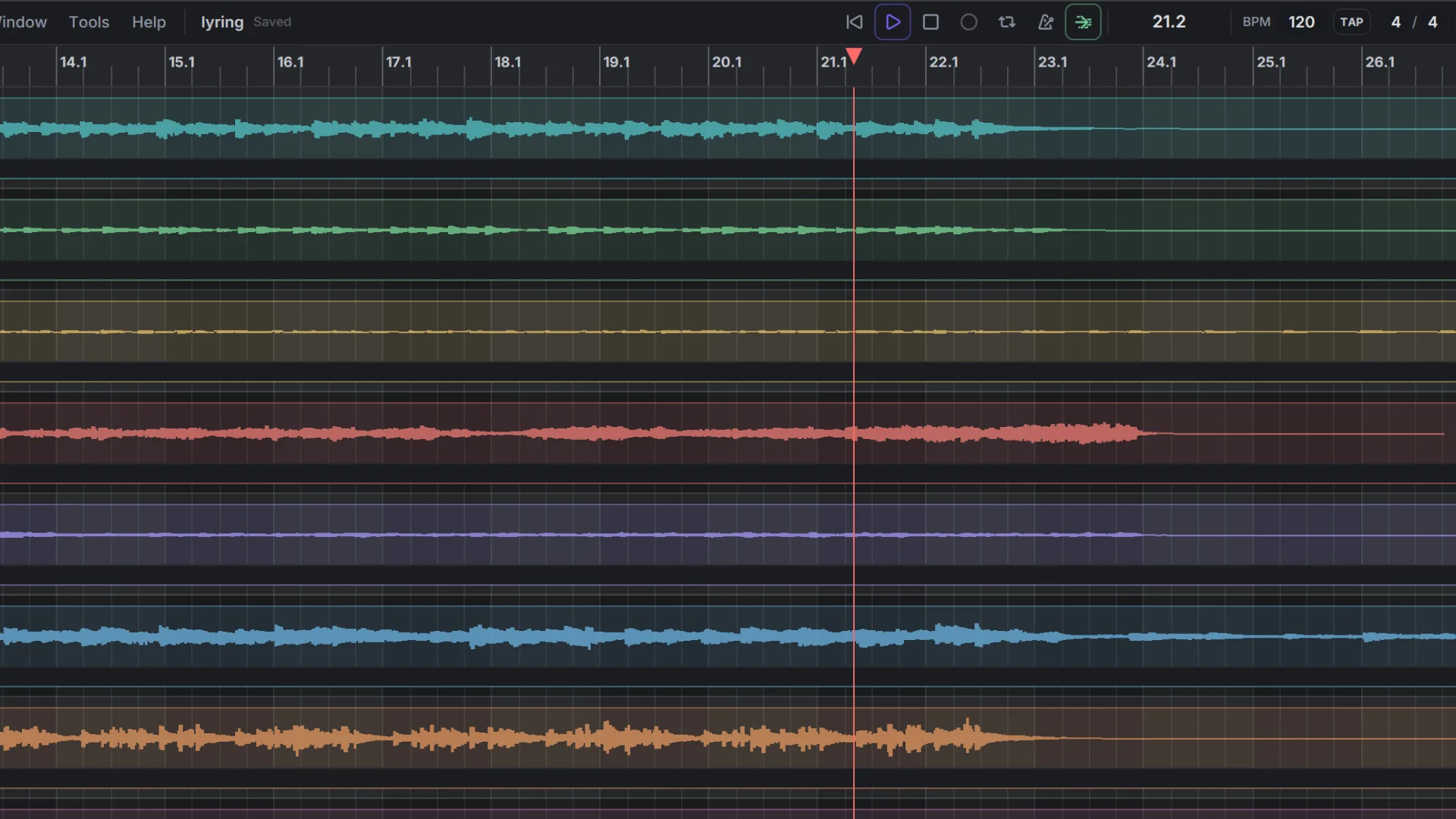Select the purple audio clip
Screen dimensions: 1456x819
[728, 535]
